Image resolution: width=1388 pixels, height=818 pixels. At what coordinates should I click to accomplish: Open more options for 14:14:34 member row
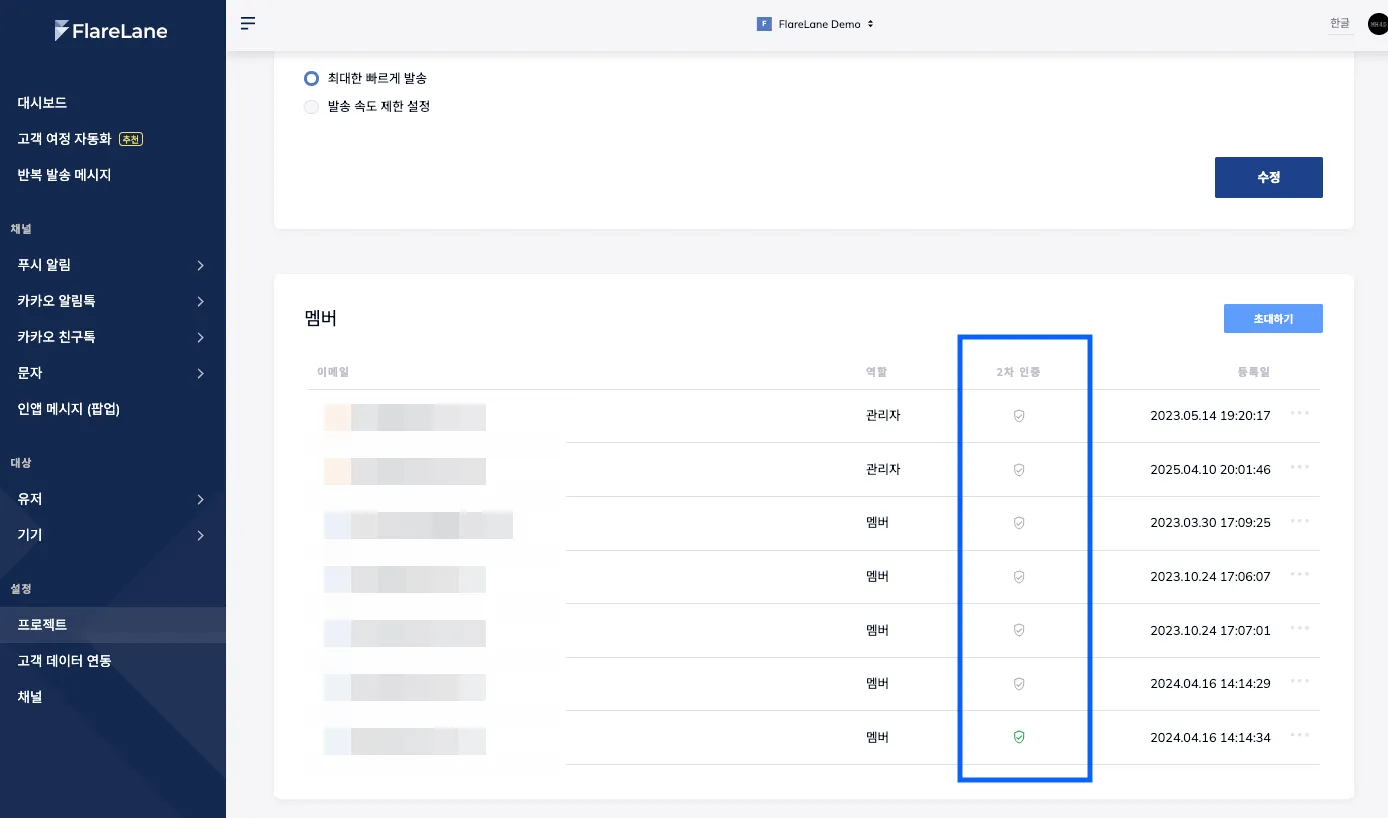click(x=1300, y=734)
